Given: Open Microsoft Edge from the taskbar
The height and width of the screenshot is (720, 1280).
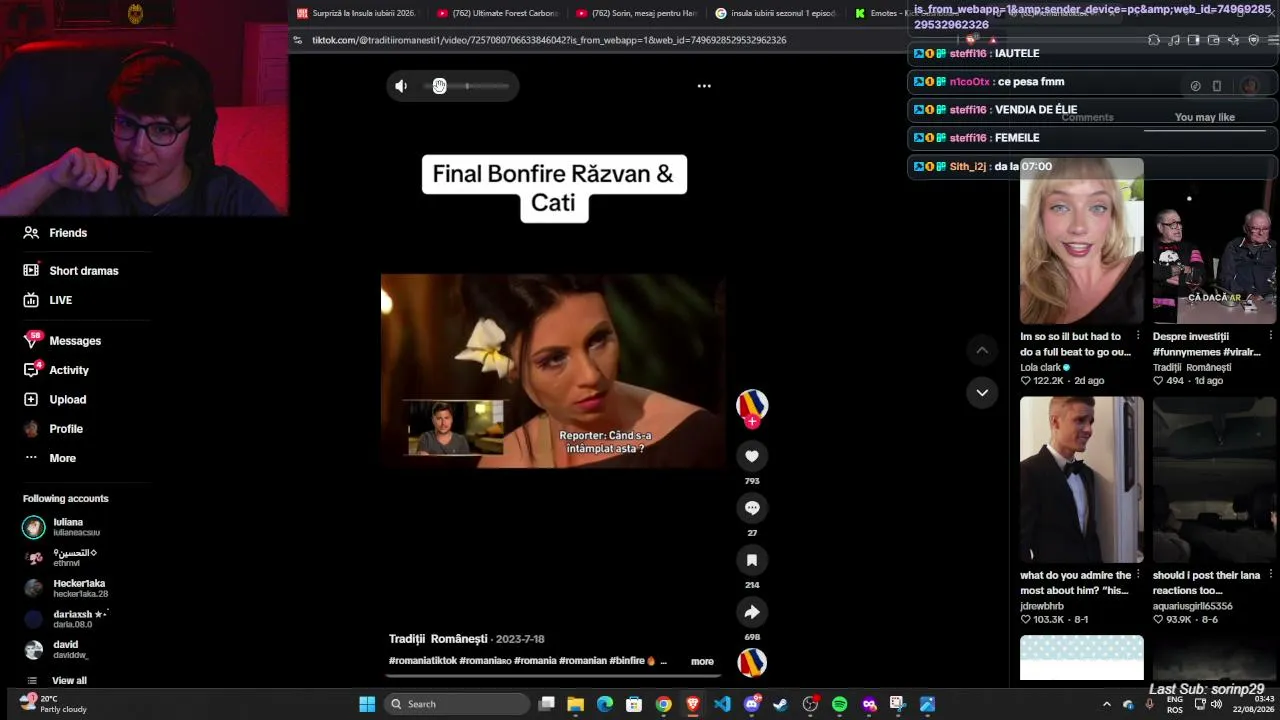Looking at the screenshot, I should (605, 704).
